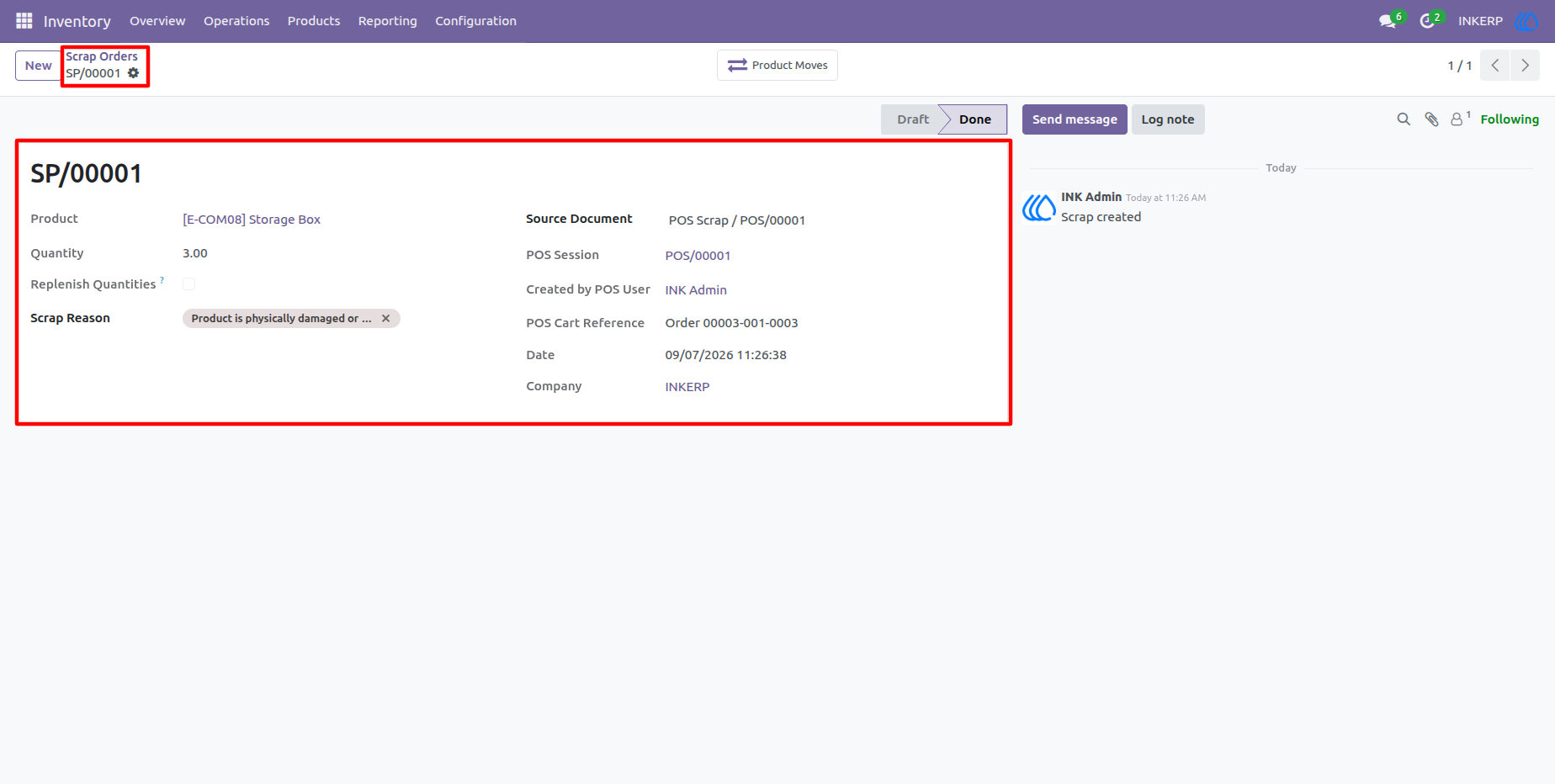Click the Source Document value POS Scrap / POS/00001
1555x784 pixels.
[737, 220]
